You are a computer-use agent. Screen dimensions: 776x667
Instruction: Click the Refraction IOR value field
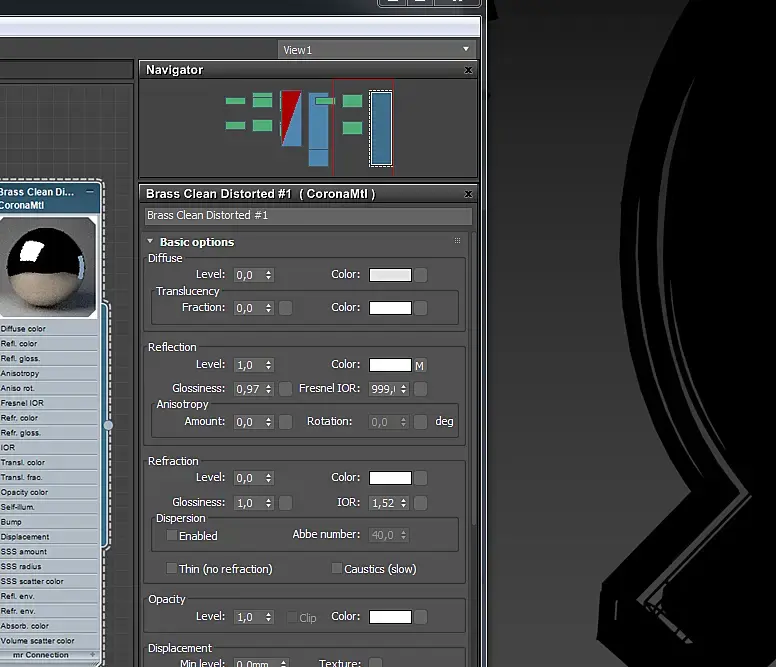coord(384,503)
